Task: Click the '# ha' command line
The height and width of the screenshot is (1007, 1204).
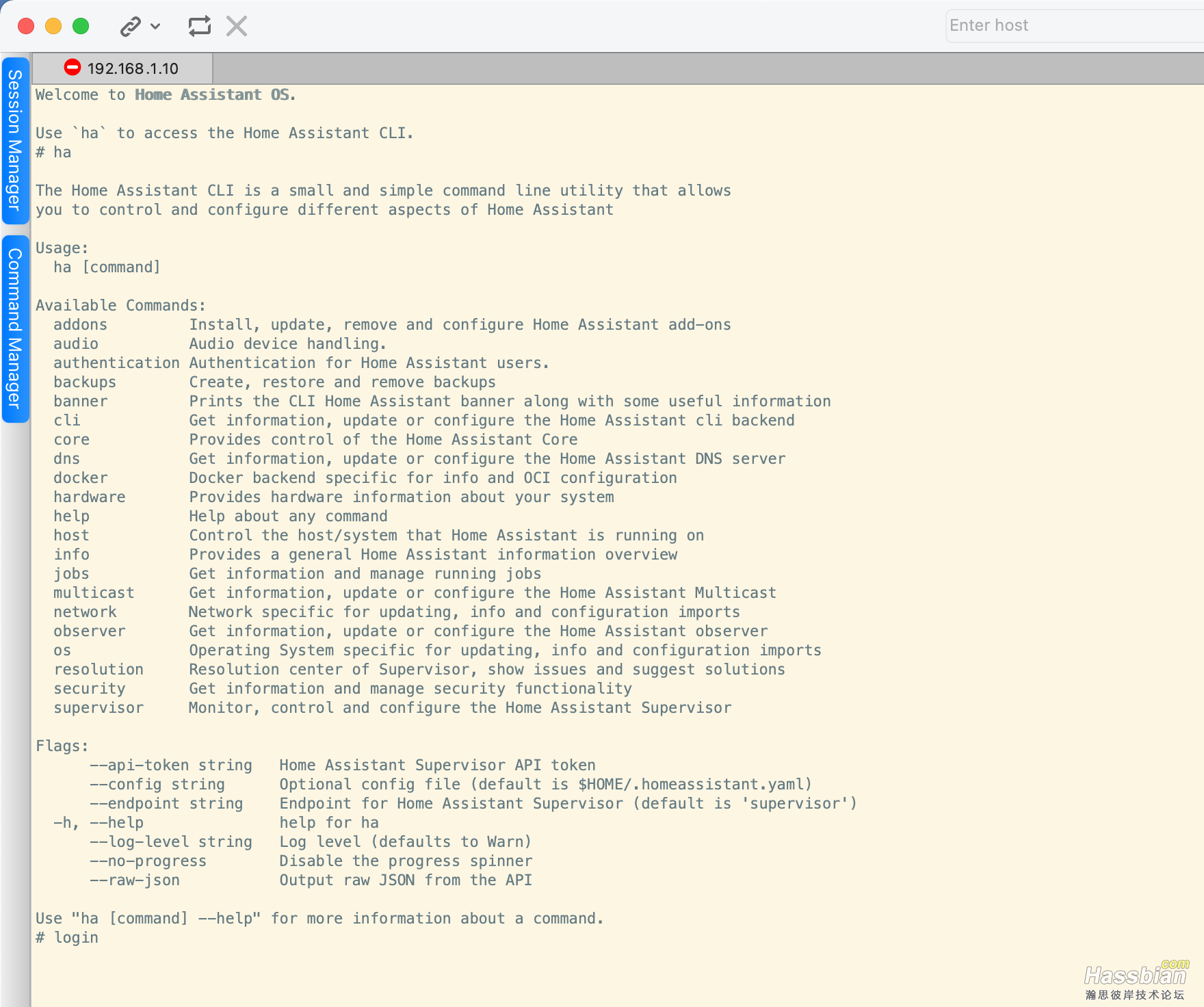Action: coord(53,153)
